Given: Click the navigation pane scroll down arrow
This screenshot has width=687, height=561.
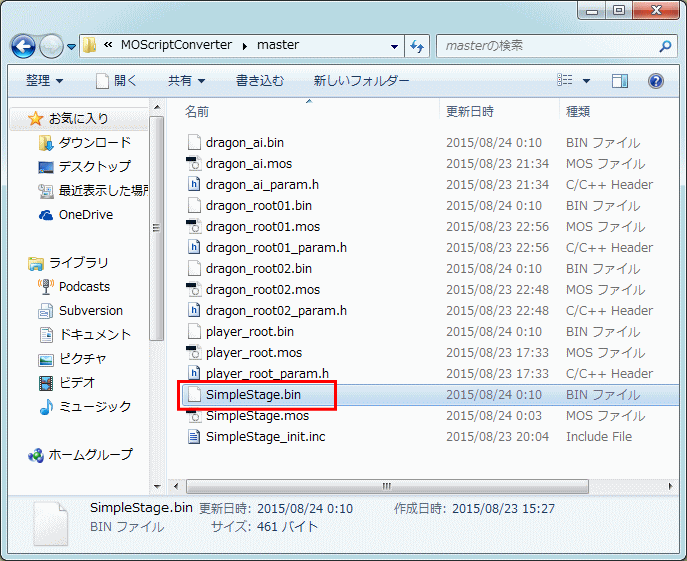Looking at the screenshot, I should [x=157, y=486].
